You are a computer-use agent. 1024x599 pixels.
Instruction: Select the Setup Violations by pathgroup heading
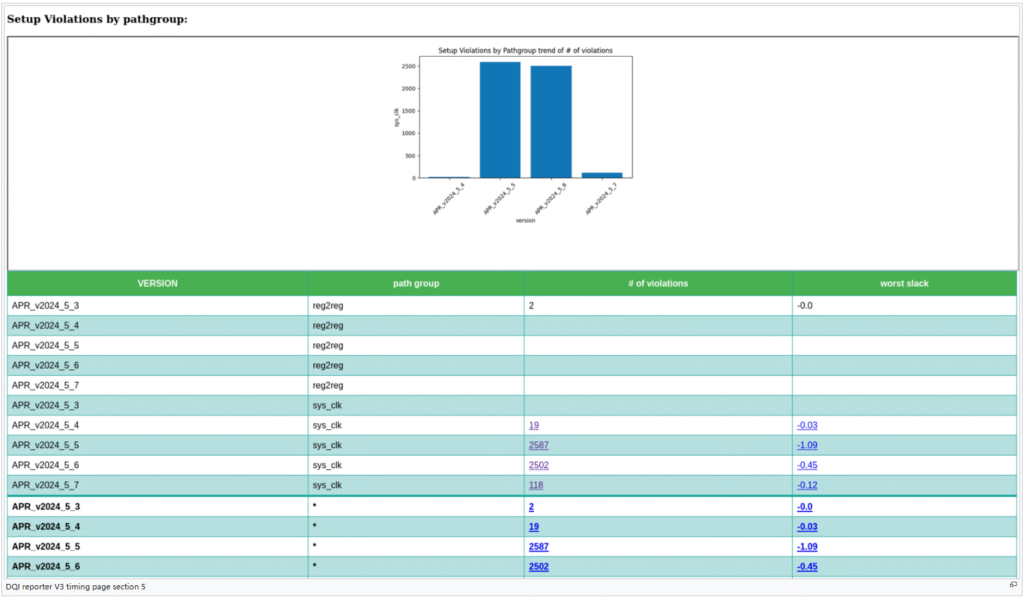pos(97,19)
